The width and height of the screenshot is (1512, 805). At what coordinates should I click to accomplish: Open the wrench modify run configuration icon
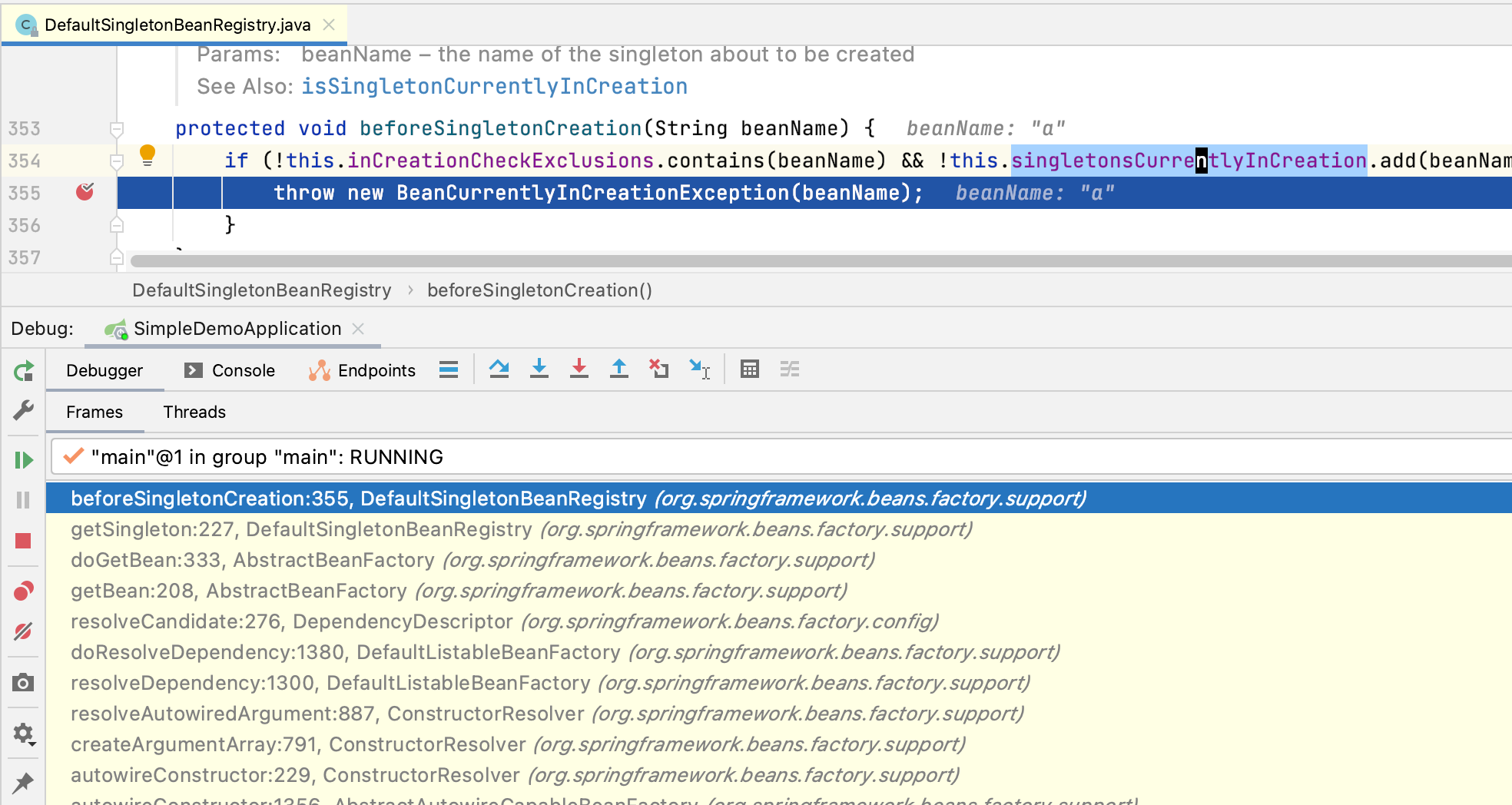24,411
